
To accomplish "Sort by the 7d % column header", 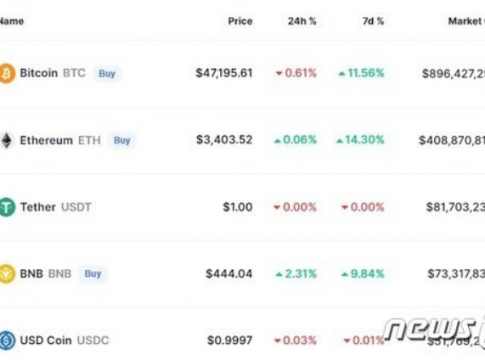I will tap(373, 21).
